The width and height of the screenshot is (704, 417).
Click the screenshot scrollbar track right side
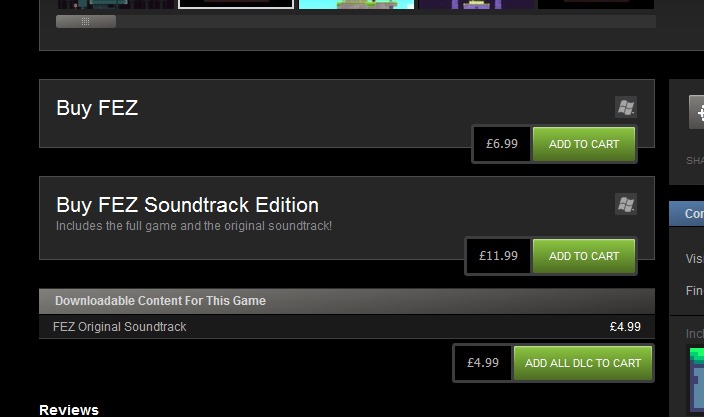[400, 21]
